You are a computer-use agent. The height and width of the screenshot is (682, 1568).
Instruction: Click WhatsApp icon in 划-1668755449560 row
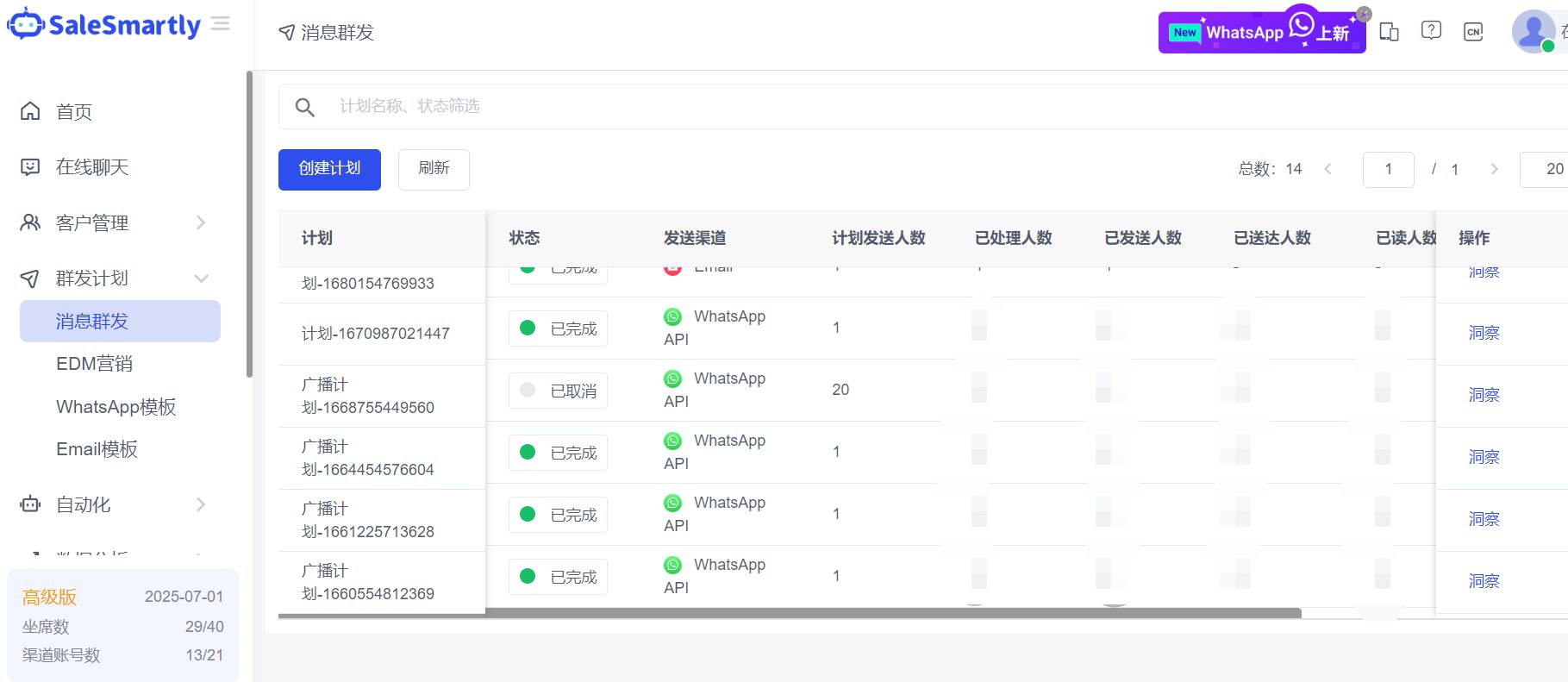pyautogui.click(x=673, y=379)
